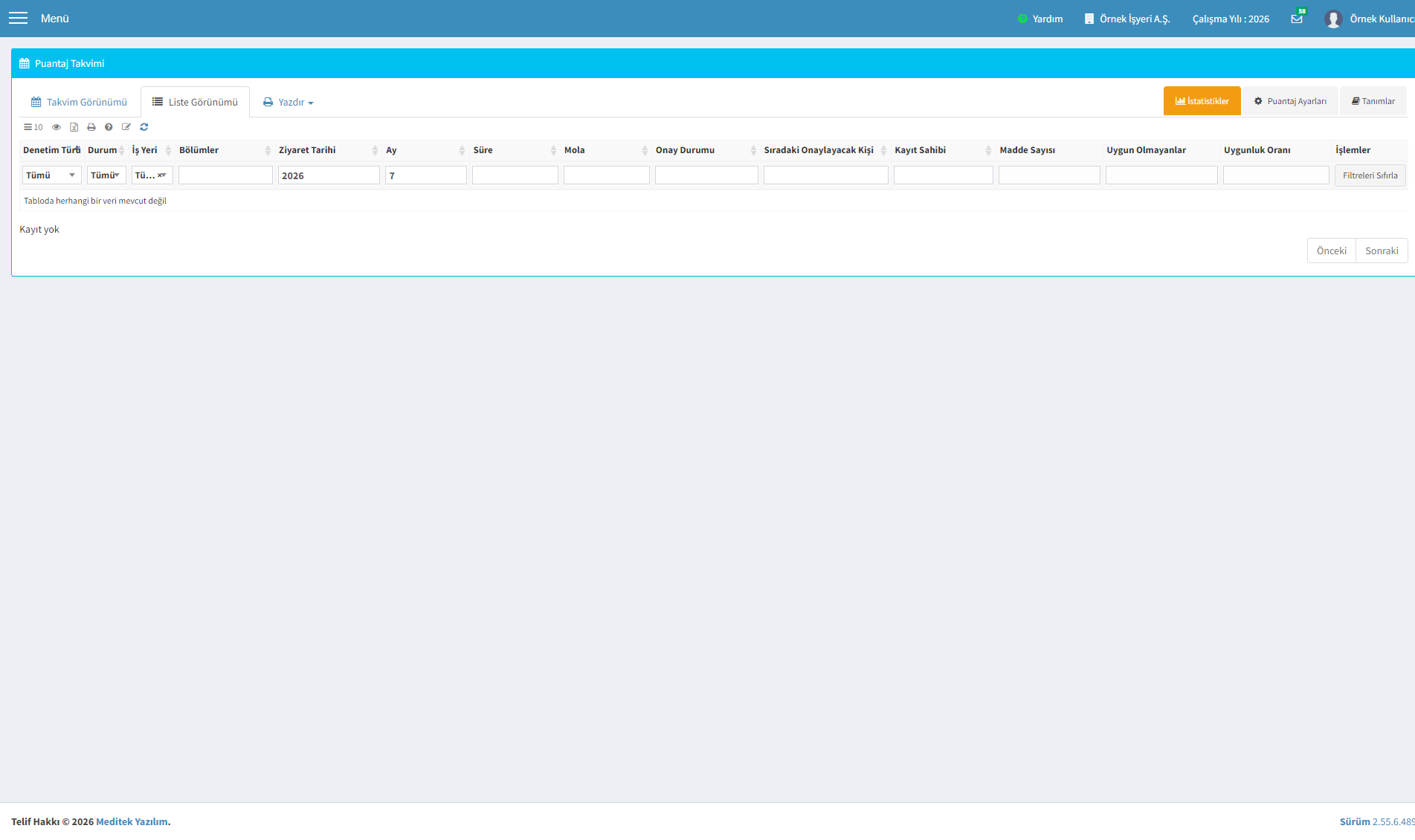The width and height of the screenshot is (1415, 840).
Task: Click the edit pencil icon in toolbar
Action: tap(126, 127)
